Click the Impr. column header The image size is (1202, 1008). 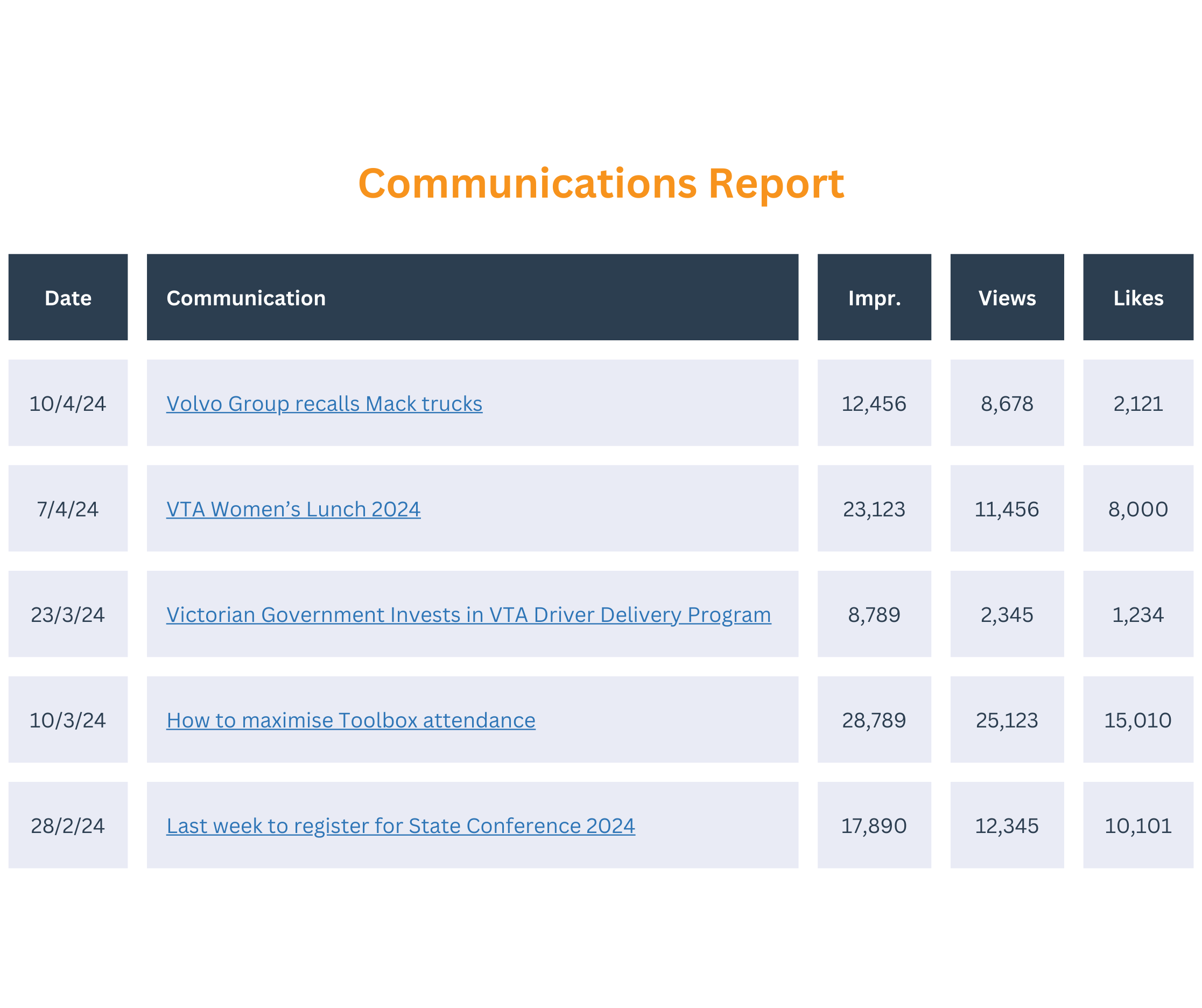pos(874,298)
